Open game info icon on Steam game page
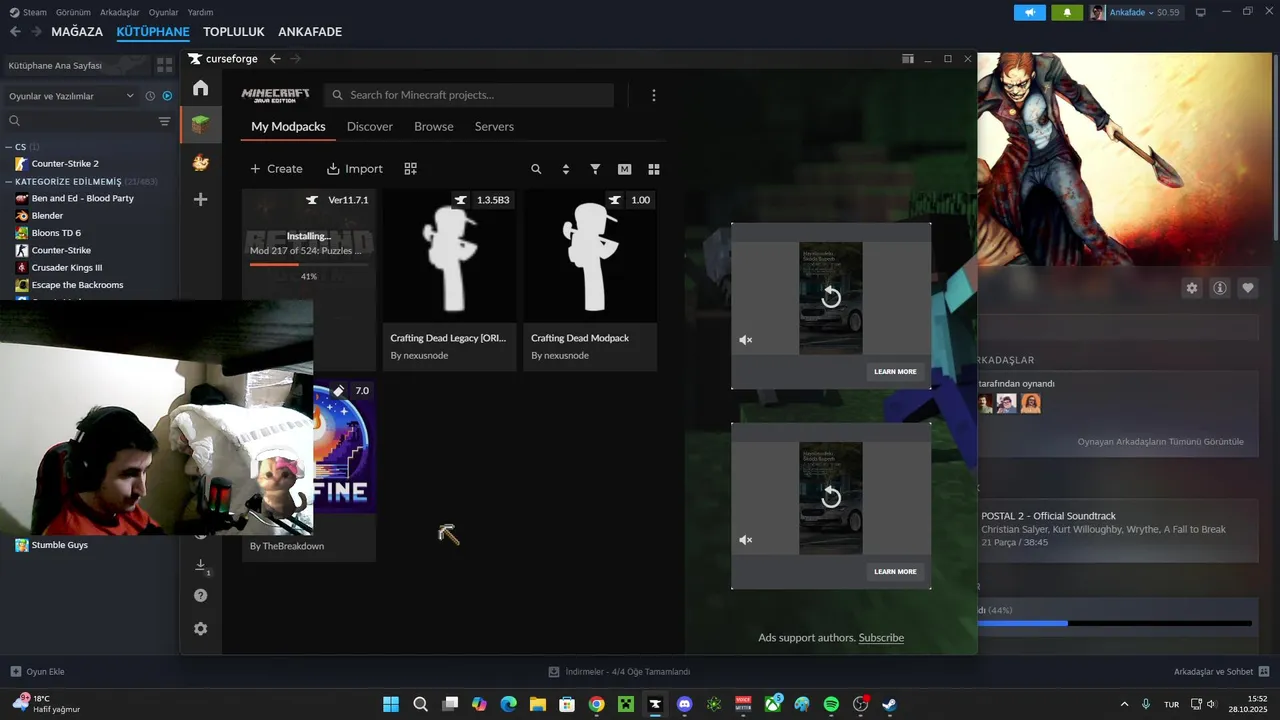 (x=1220, y=288)
